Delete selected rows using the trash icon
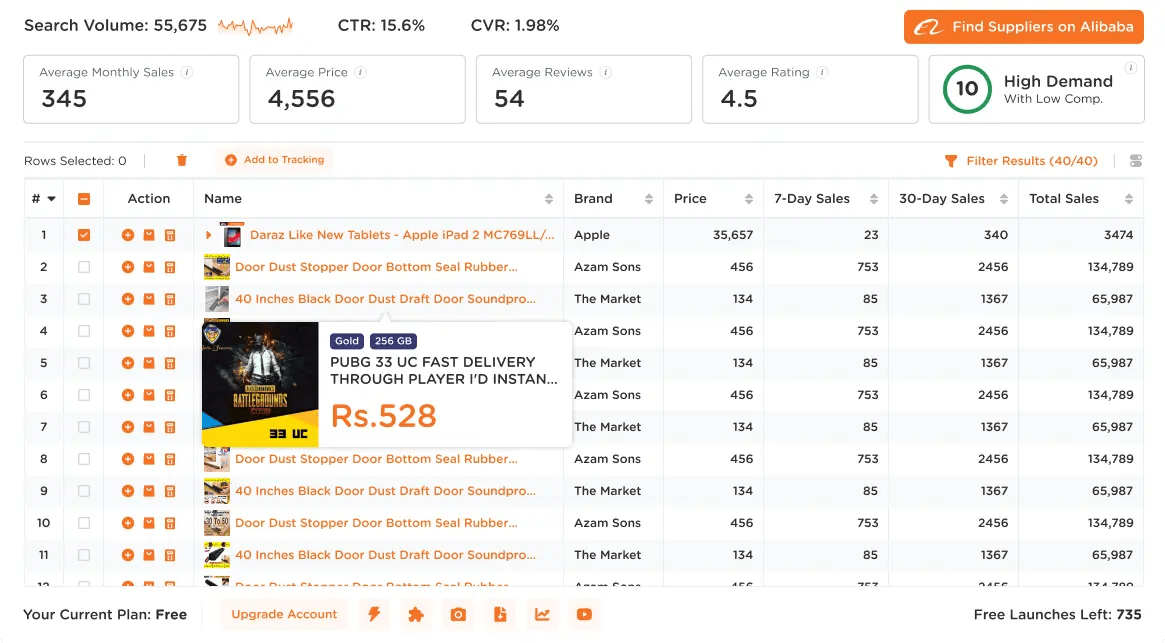 coord(182,160)
